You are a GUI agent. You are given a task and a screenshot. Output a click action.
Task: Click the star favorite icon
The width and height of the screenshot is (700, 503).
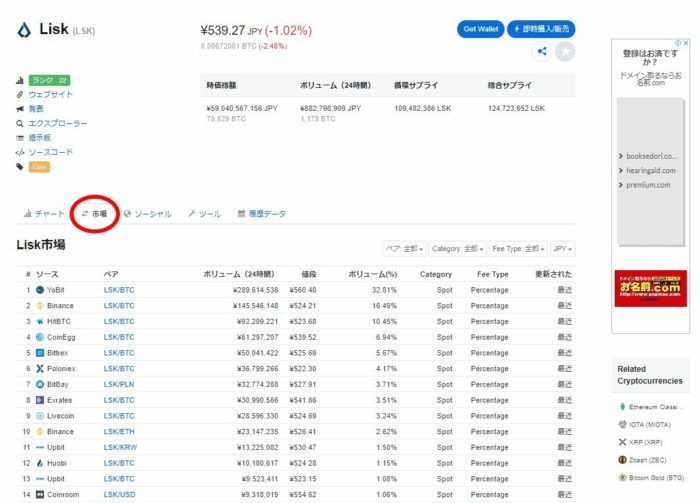(565, 51)
